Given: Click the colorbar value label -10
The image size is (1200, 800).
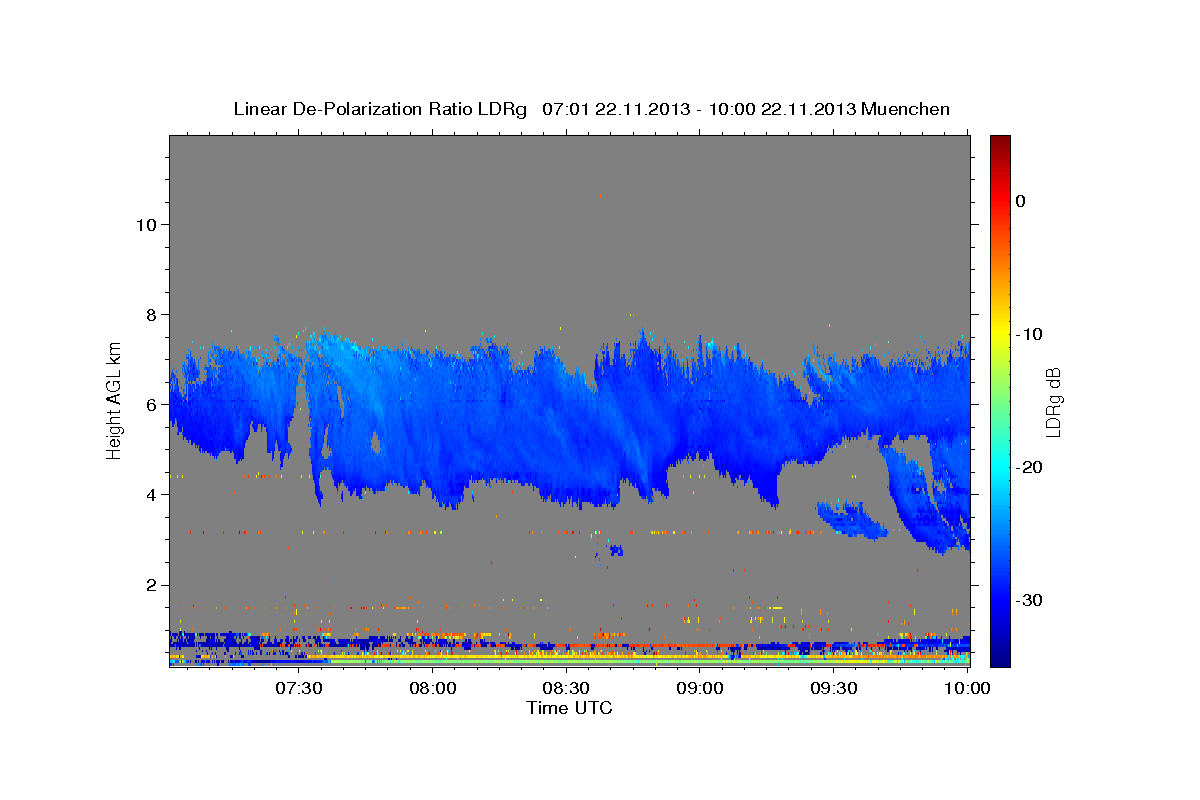Looking at the screenshot, I should coord(1030,334).
